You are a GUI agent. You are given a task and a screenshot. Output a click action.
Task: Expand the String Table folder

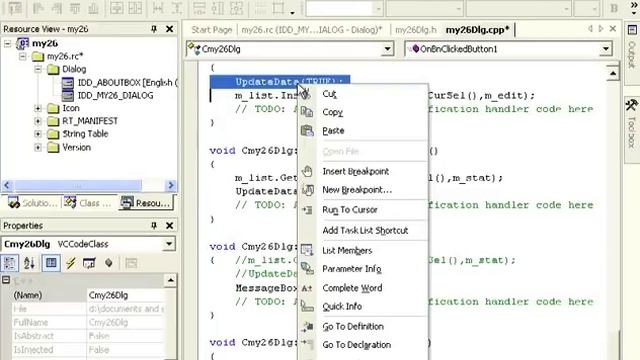click(38, 134)
